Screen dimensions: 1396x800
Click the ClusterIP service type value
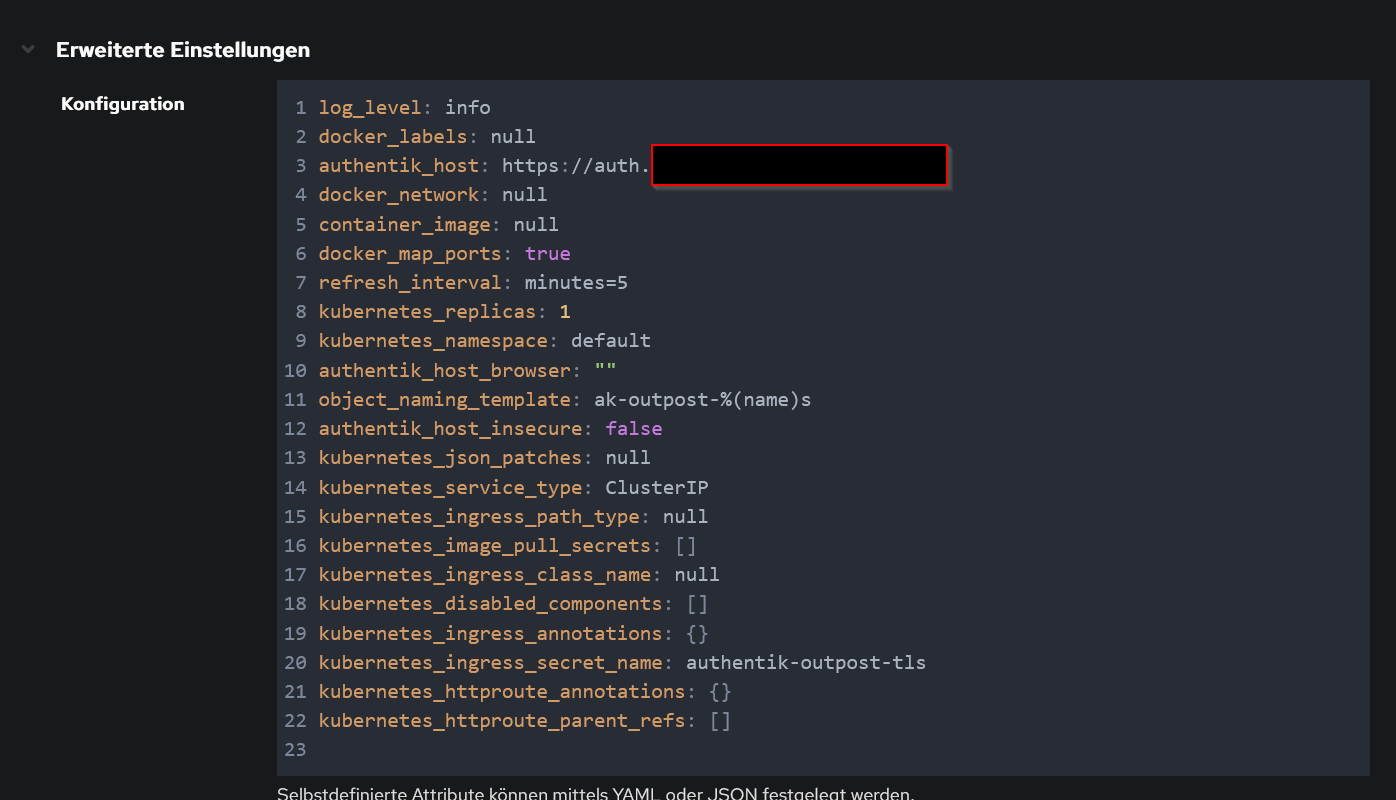point(656,488)
